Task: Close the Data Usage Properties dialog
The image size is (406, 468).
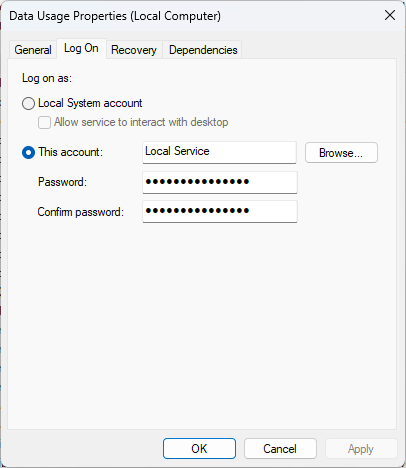Action: tap(390, 15)
